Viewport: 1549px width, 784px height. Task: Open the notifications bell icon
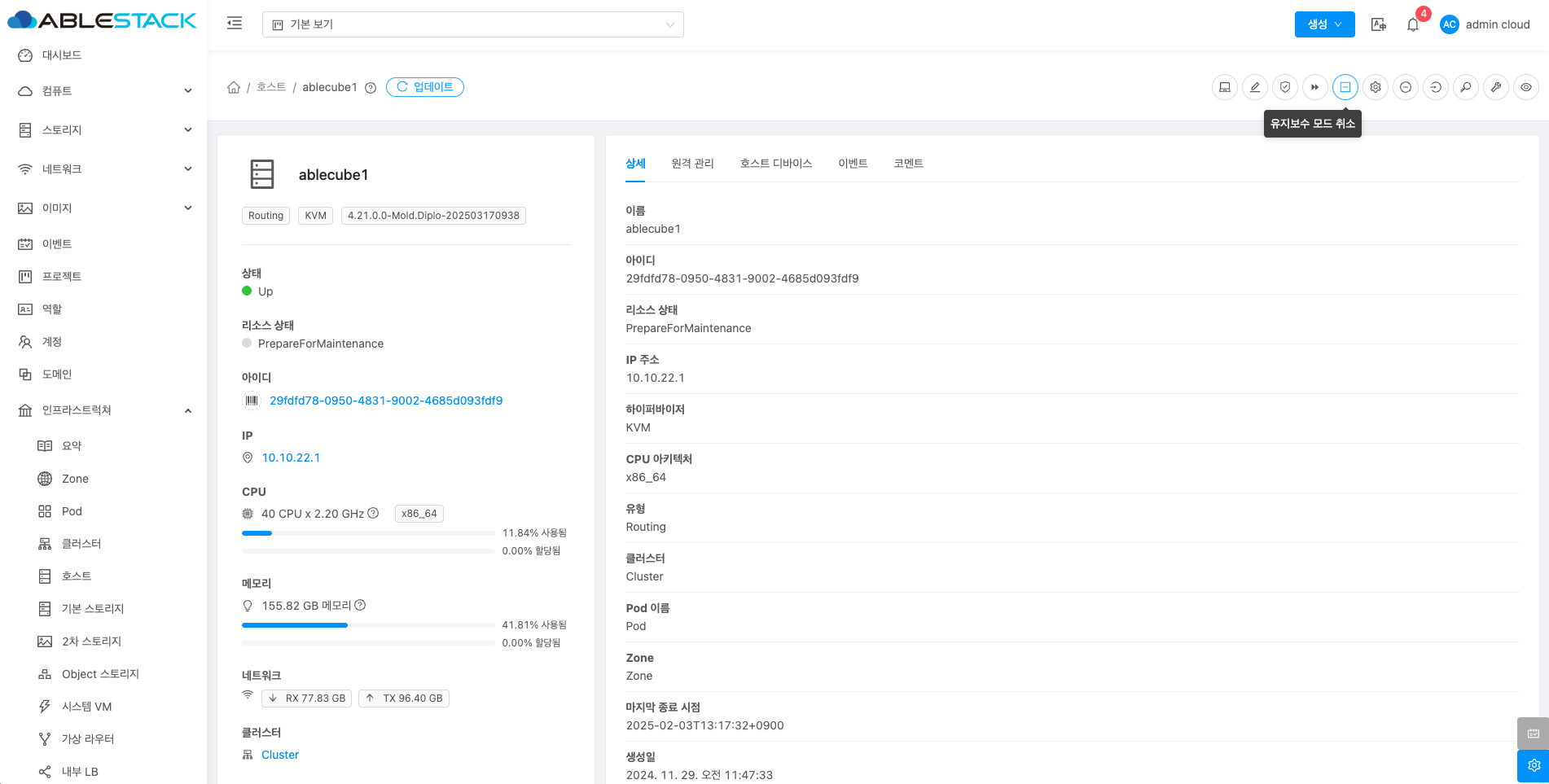pos(1413,24)
